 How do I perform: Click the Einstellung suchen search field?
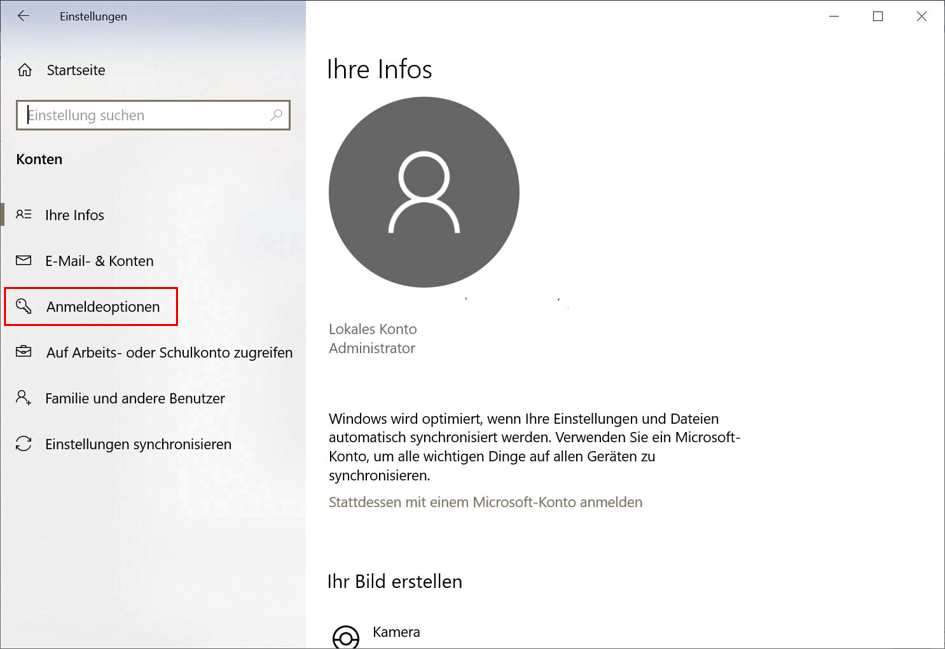click(x=153, y=115)
